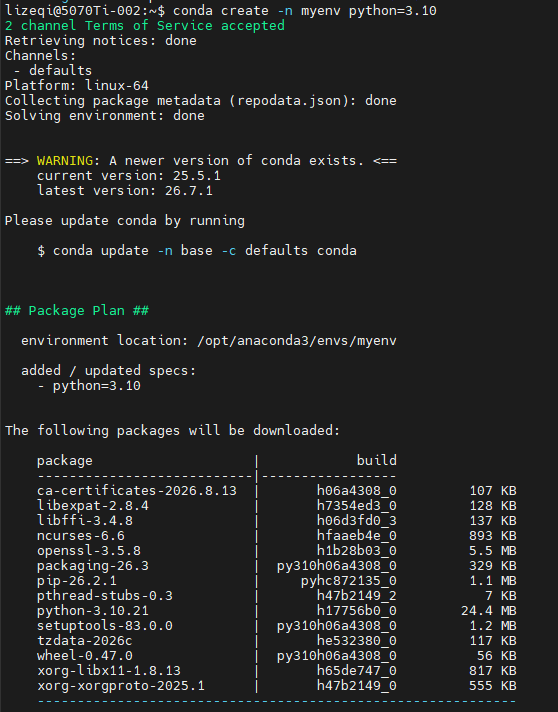Click the openssl-3.5.8 package entry

(89, 550)
